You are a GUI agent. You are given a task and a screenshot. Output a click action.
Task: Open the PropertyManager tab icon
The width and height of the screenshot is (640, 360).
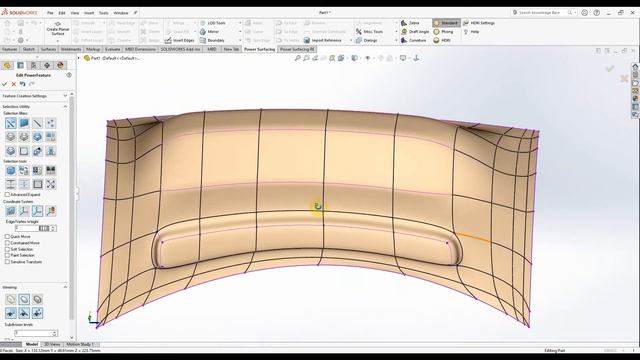coord(20,65)
